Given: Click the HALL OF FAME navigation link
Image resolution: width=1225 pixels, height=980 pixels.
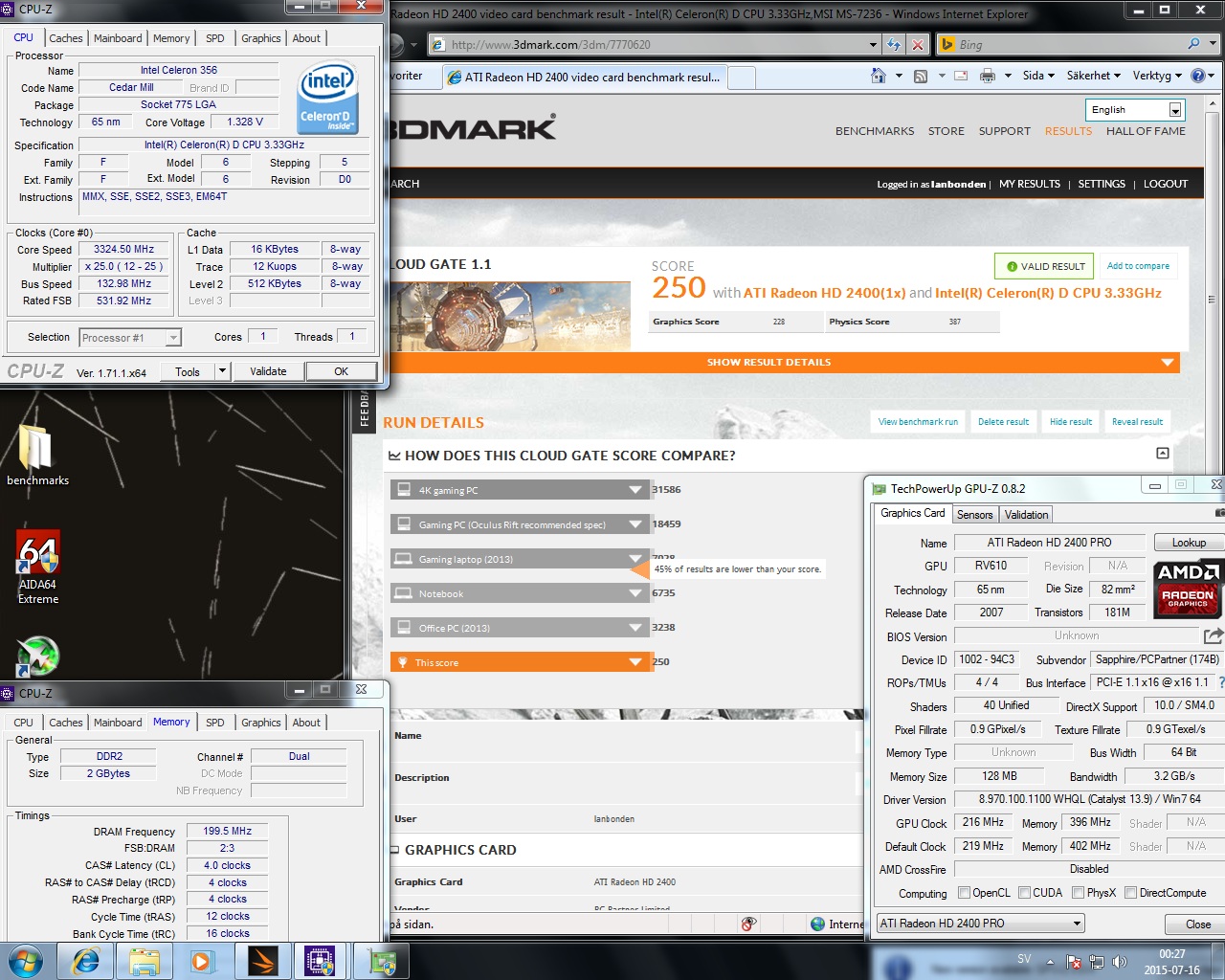Looking at the screenshot, I should click(x=1146, y=131).
